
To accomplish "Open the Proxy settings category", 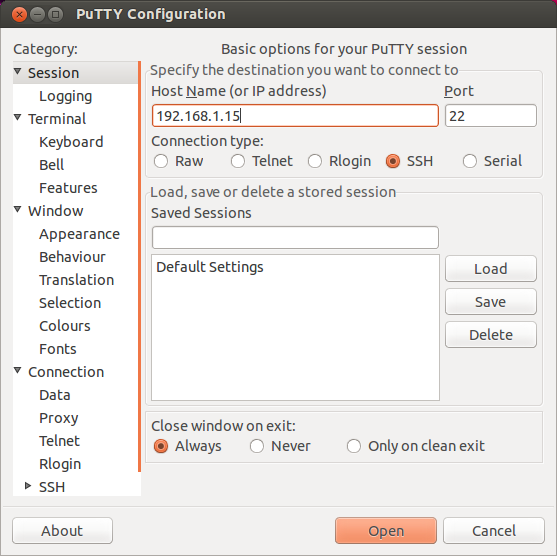I will [59, 418].
